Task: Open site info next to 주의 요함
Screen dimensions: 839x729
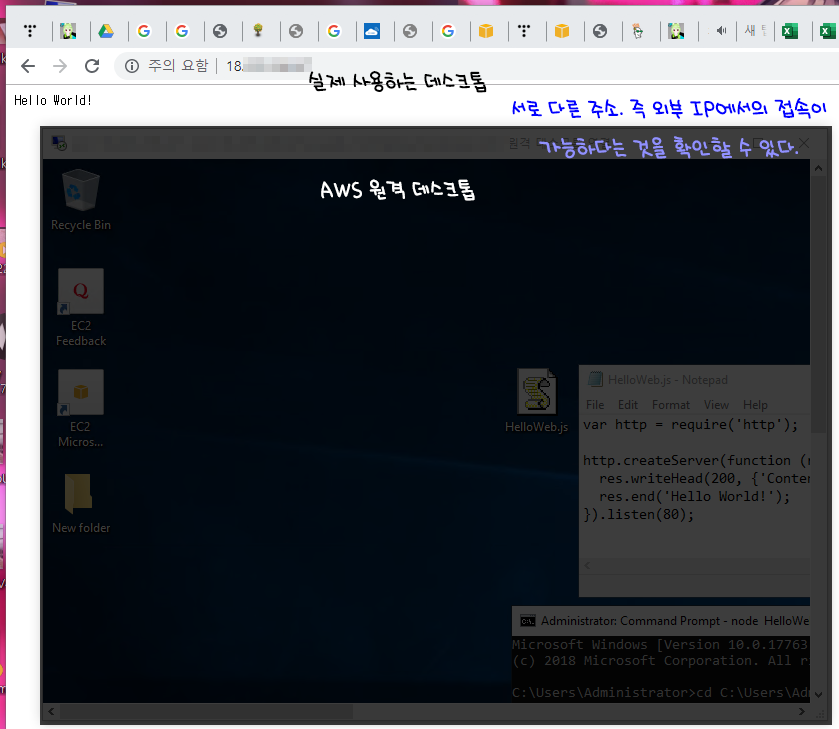Action: pos(132,66)
